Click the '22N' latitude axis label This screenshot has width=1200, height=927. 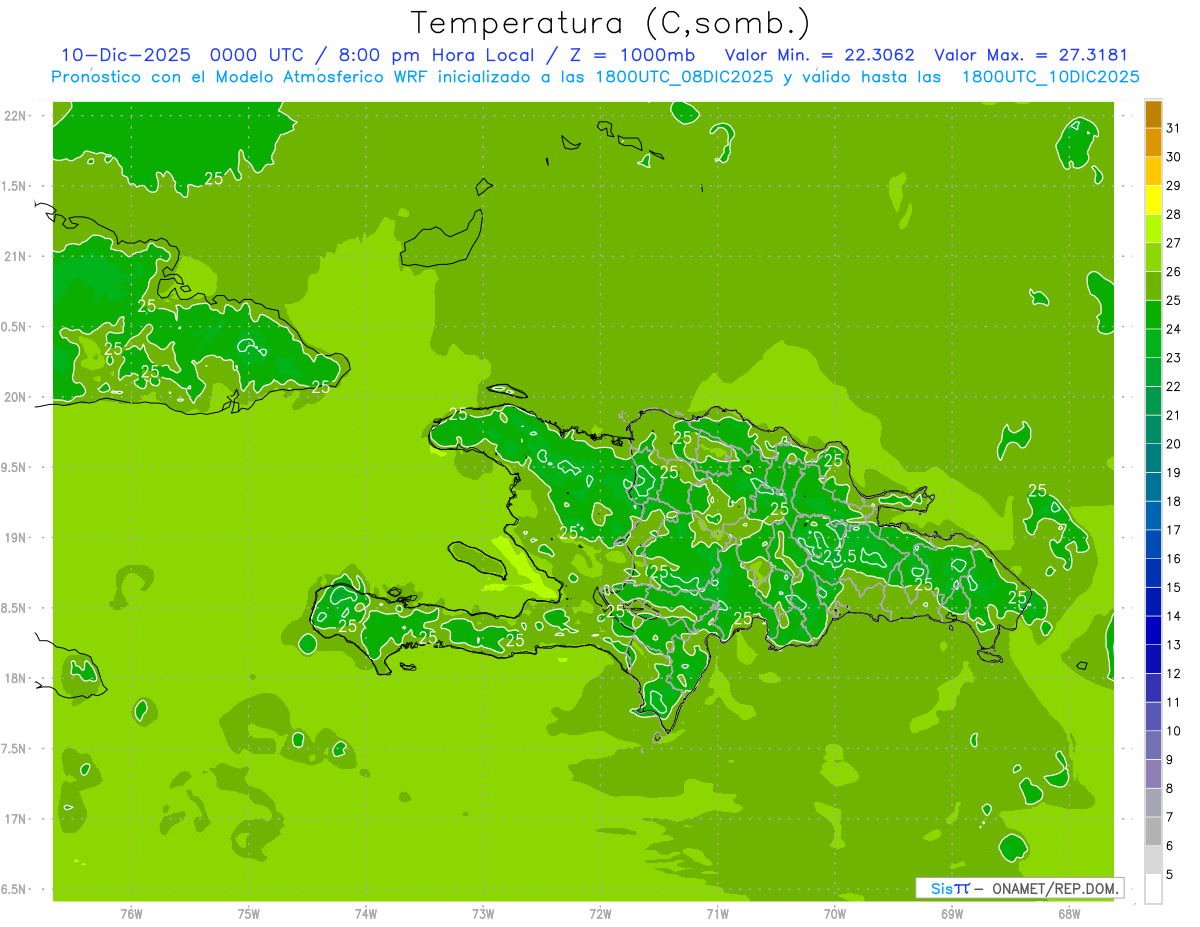pos(15,116)
